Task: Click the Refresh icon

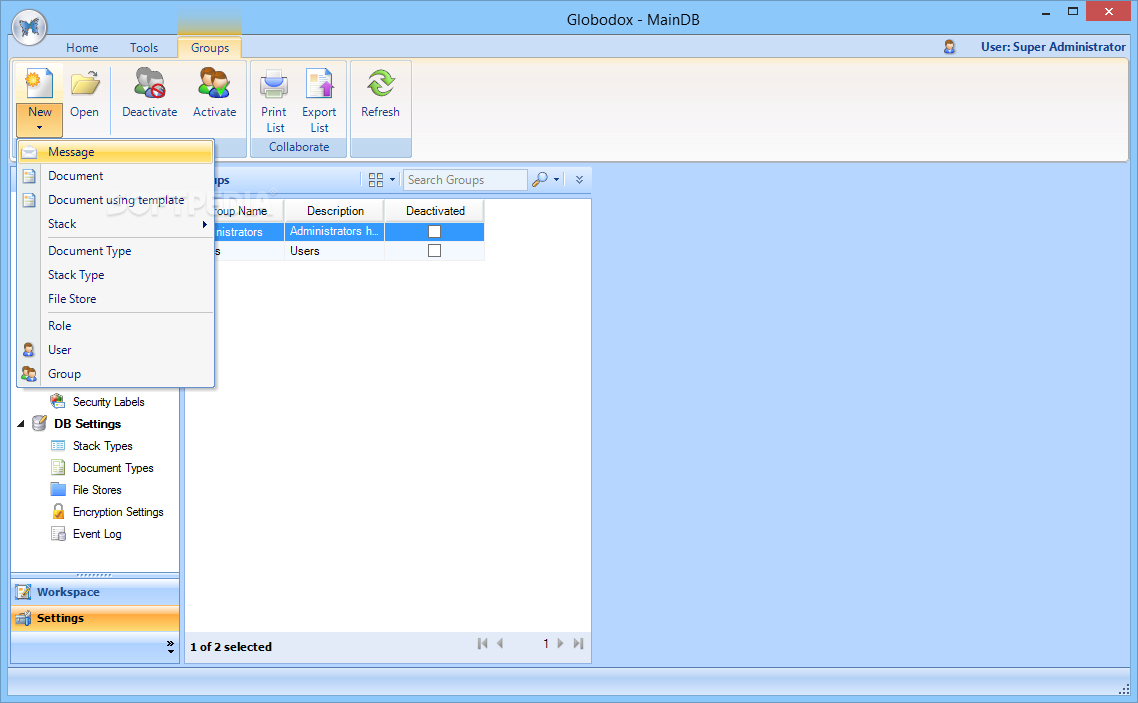Action: tap(380, 83)
